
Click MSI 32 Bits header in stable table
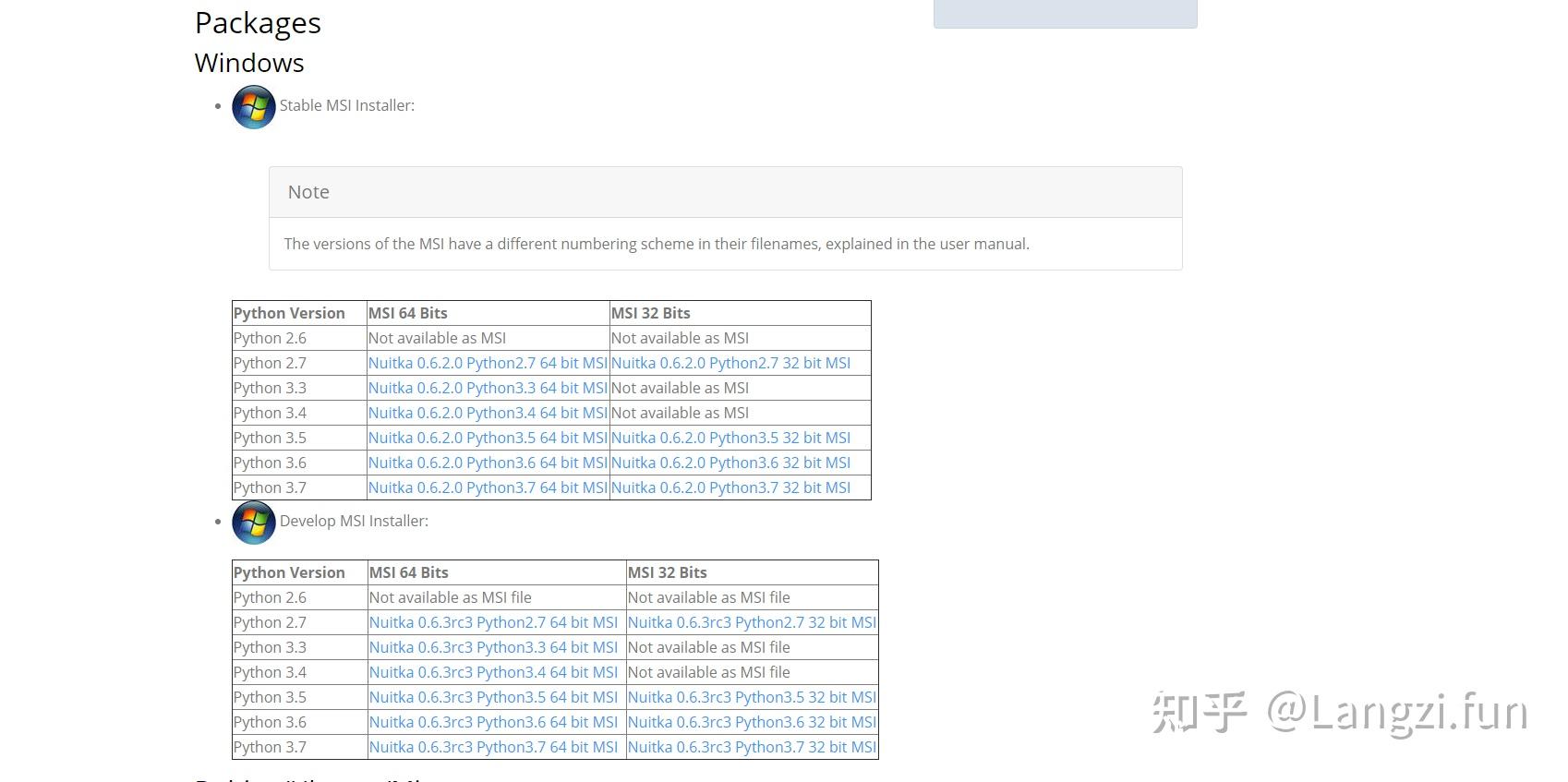click(650, 313)
